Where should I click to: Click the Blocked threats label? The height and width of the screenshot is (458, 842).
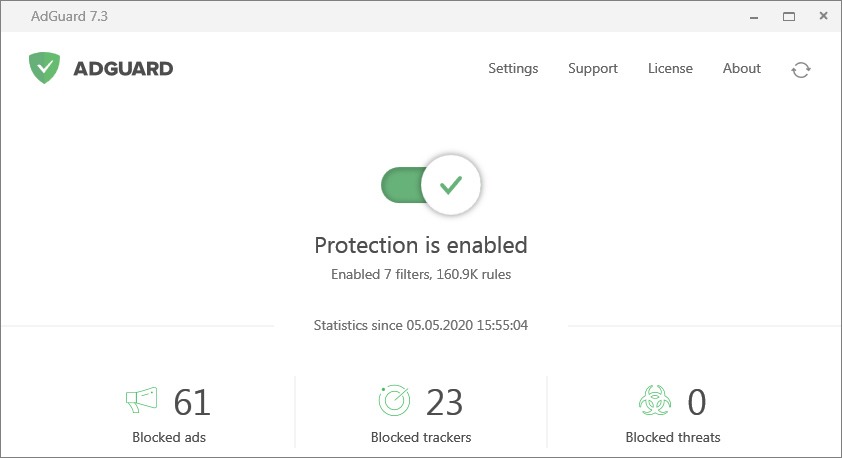673,437
